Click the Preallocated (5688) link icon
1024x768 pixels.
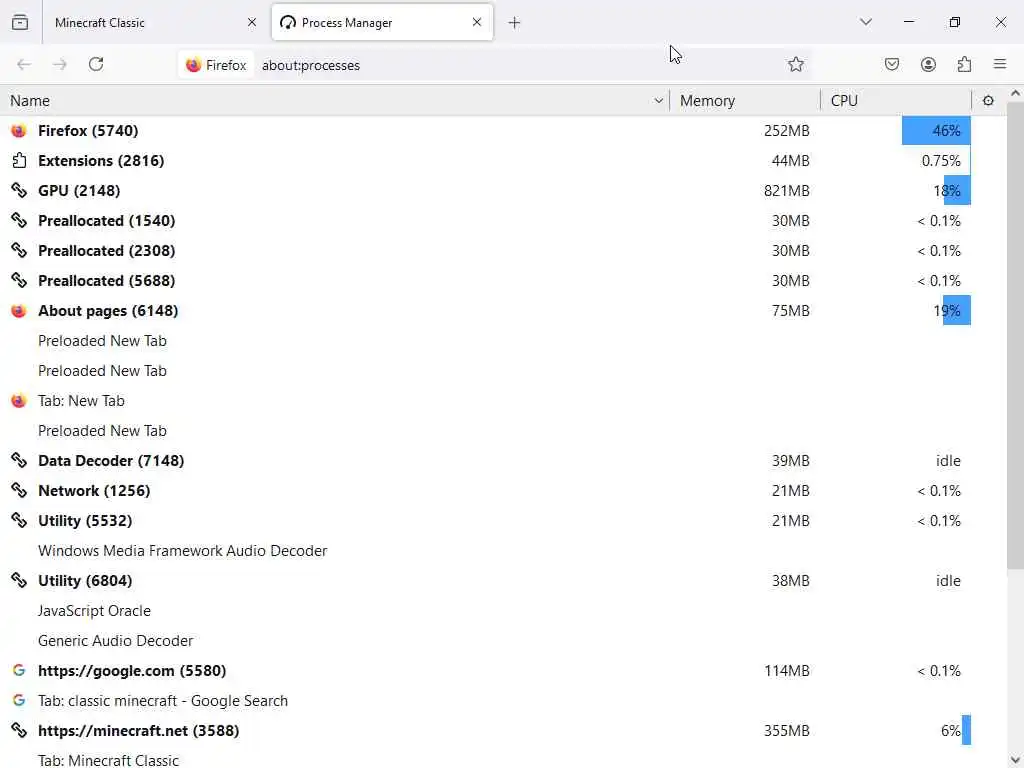(19, 281)
